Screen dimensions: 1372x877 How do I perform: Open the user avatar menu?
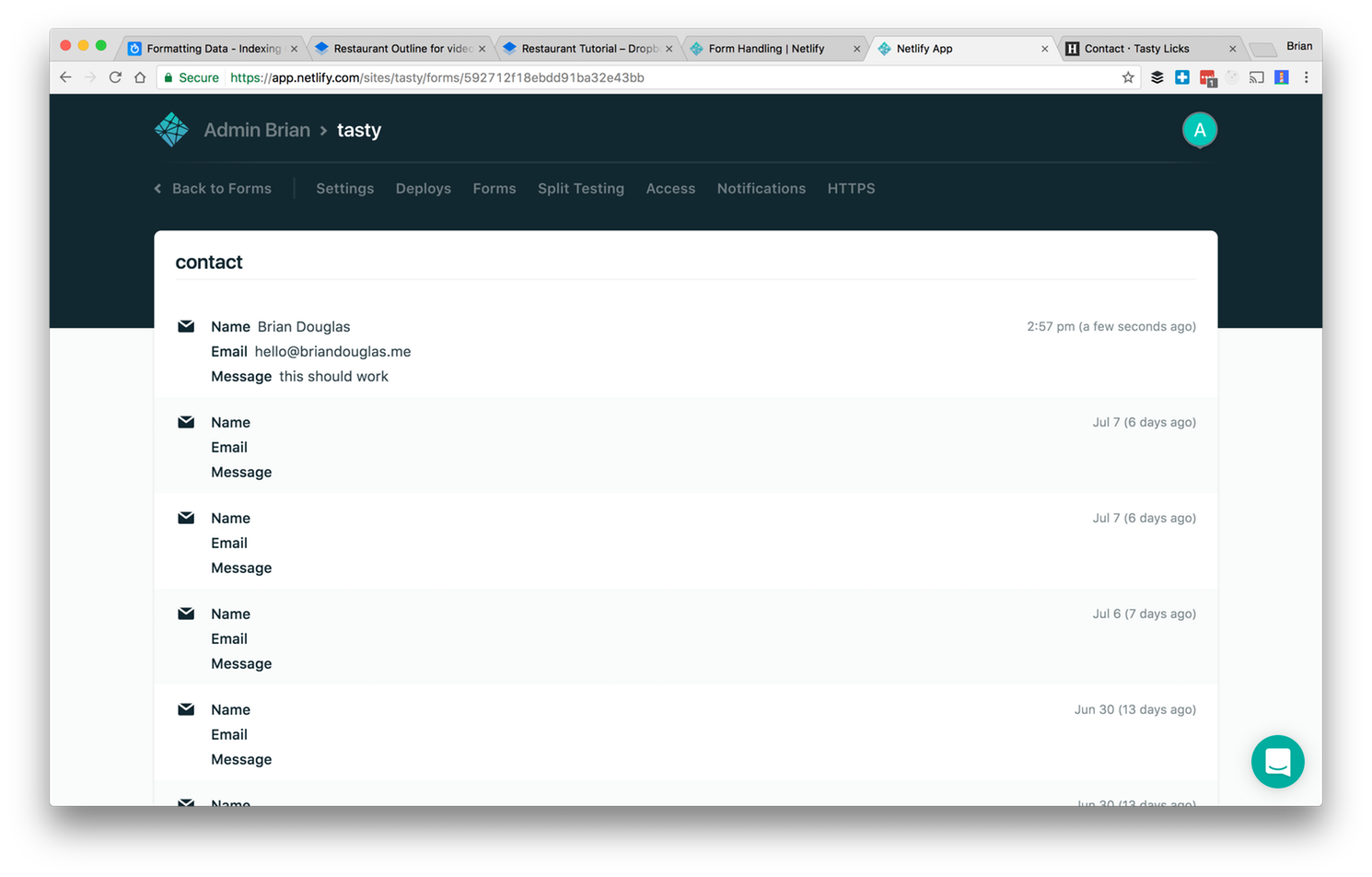[1199, 131]
